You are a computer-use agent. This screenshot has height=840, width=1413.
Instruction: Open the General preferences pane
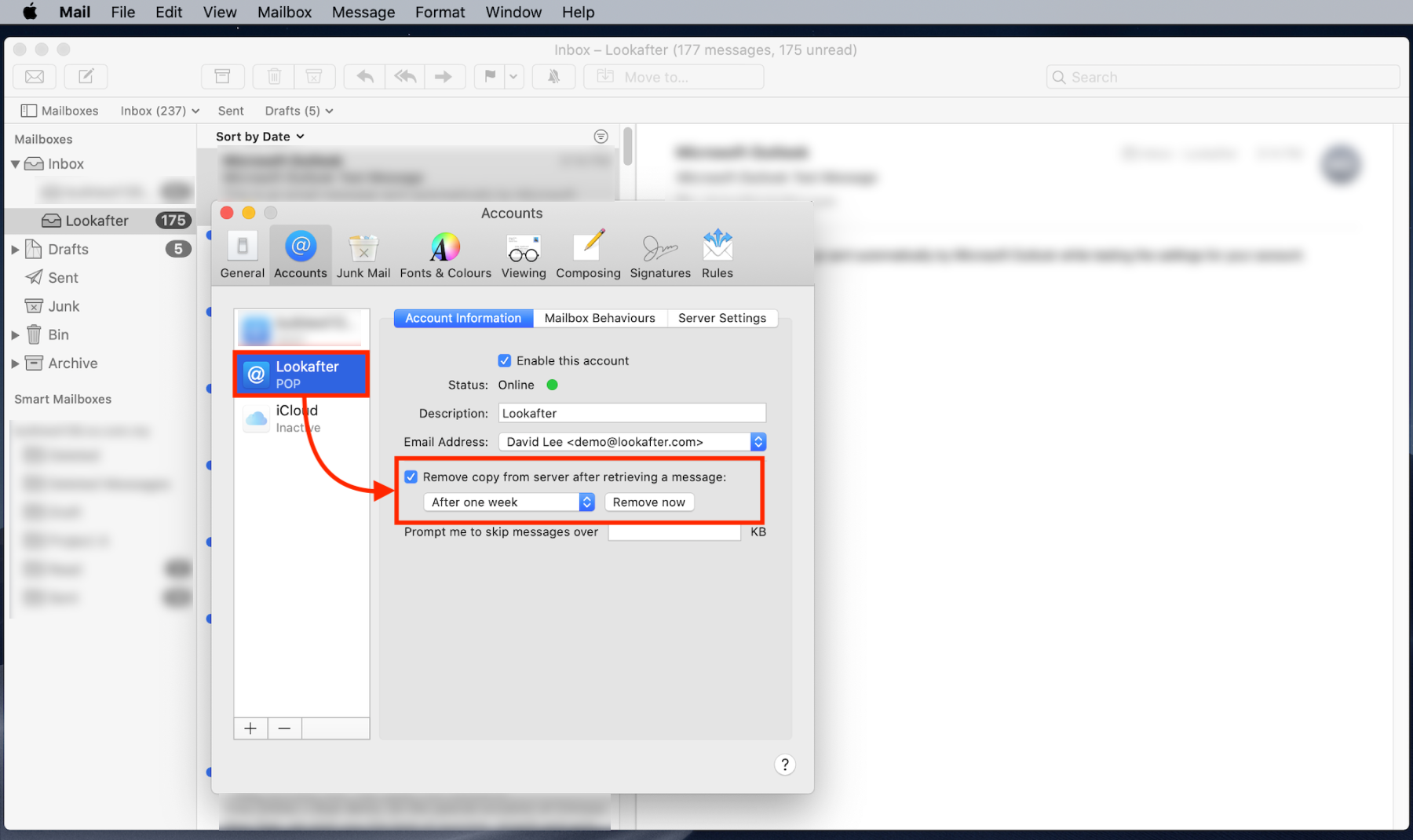click(x=242, y=254)
